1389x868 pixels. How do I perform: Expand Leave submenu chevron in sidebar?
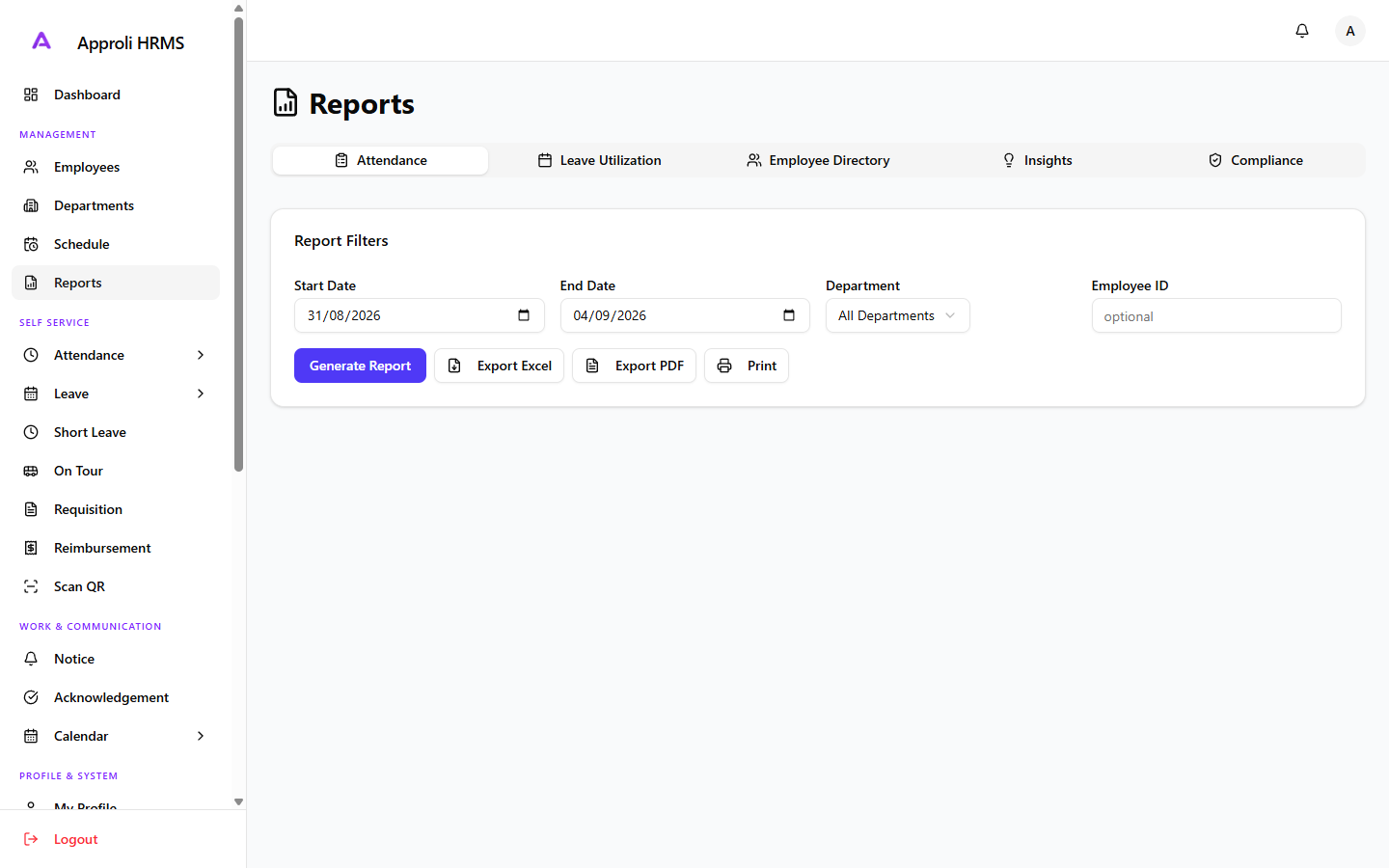click(x=201, y=393)
